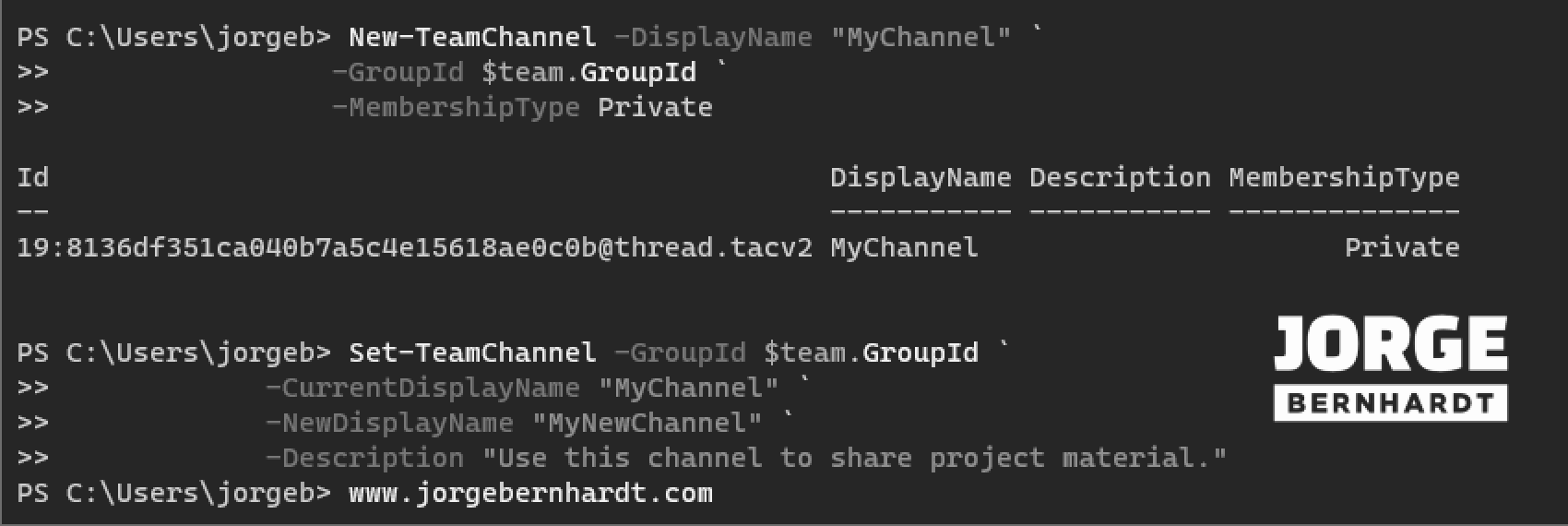Select the -NewDisplayName parameter
Screen dimensions: 1568x526
[389, 423]
